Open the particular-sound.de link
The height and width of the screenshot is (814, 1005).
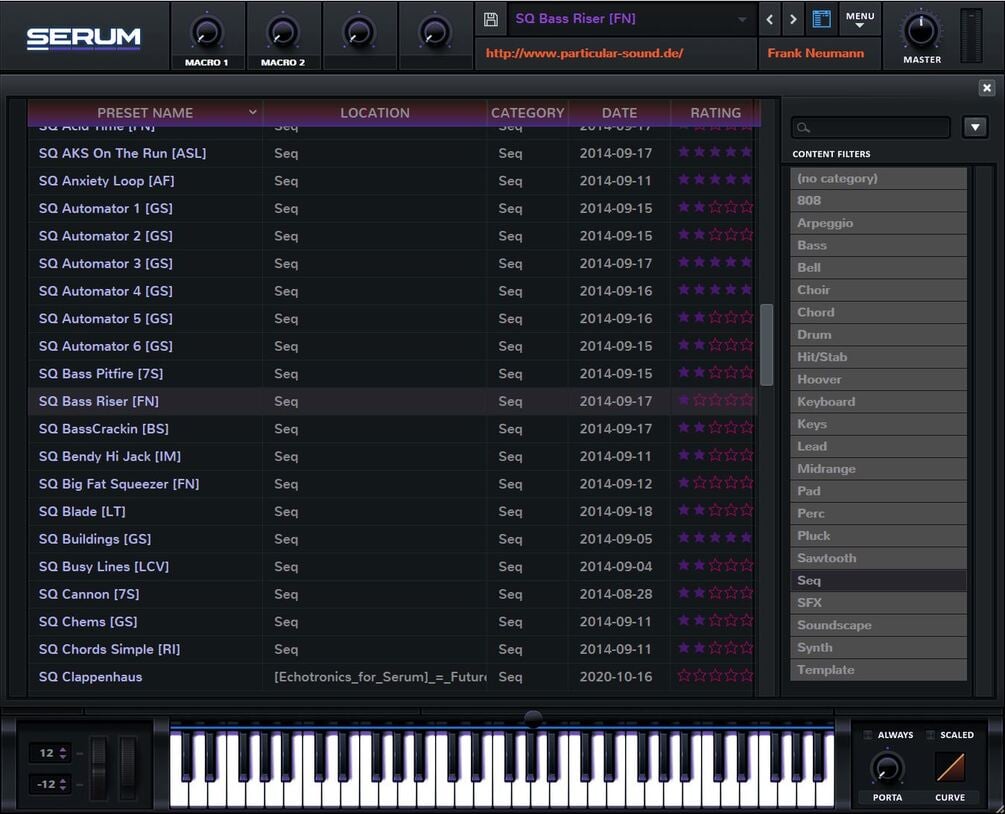[585, 53]
